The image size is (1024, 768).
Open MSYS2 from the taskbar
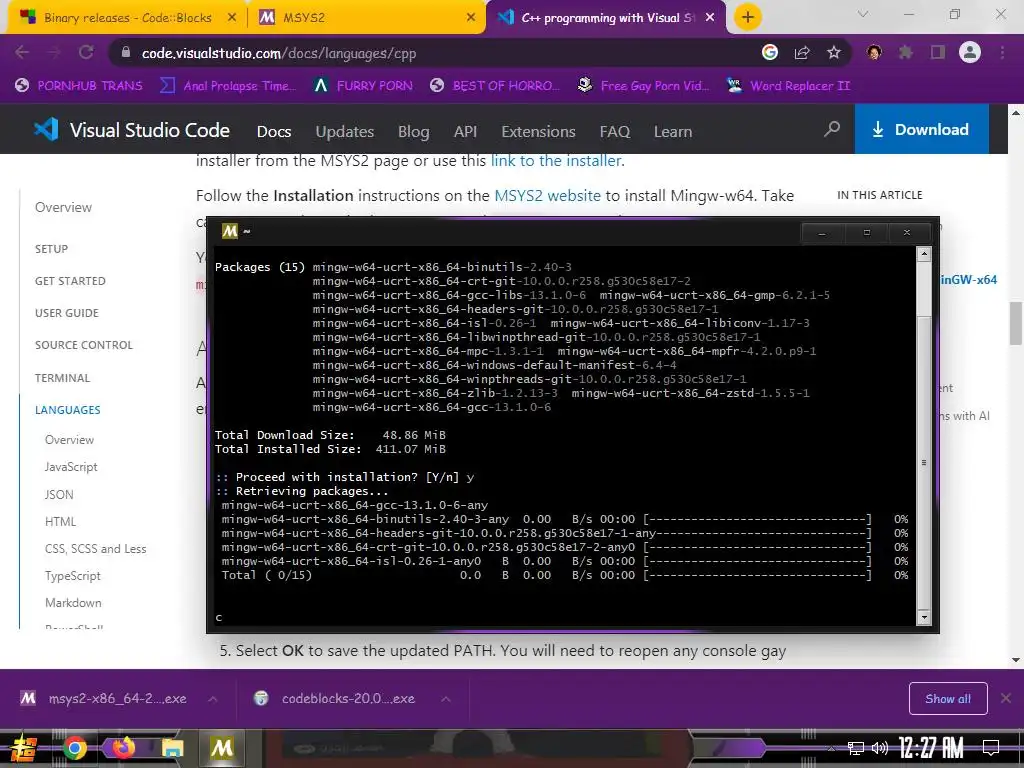pyautogui.click(x=221, y=748)
